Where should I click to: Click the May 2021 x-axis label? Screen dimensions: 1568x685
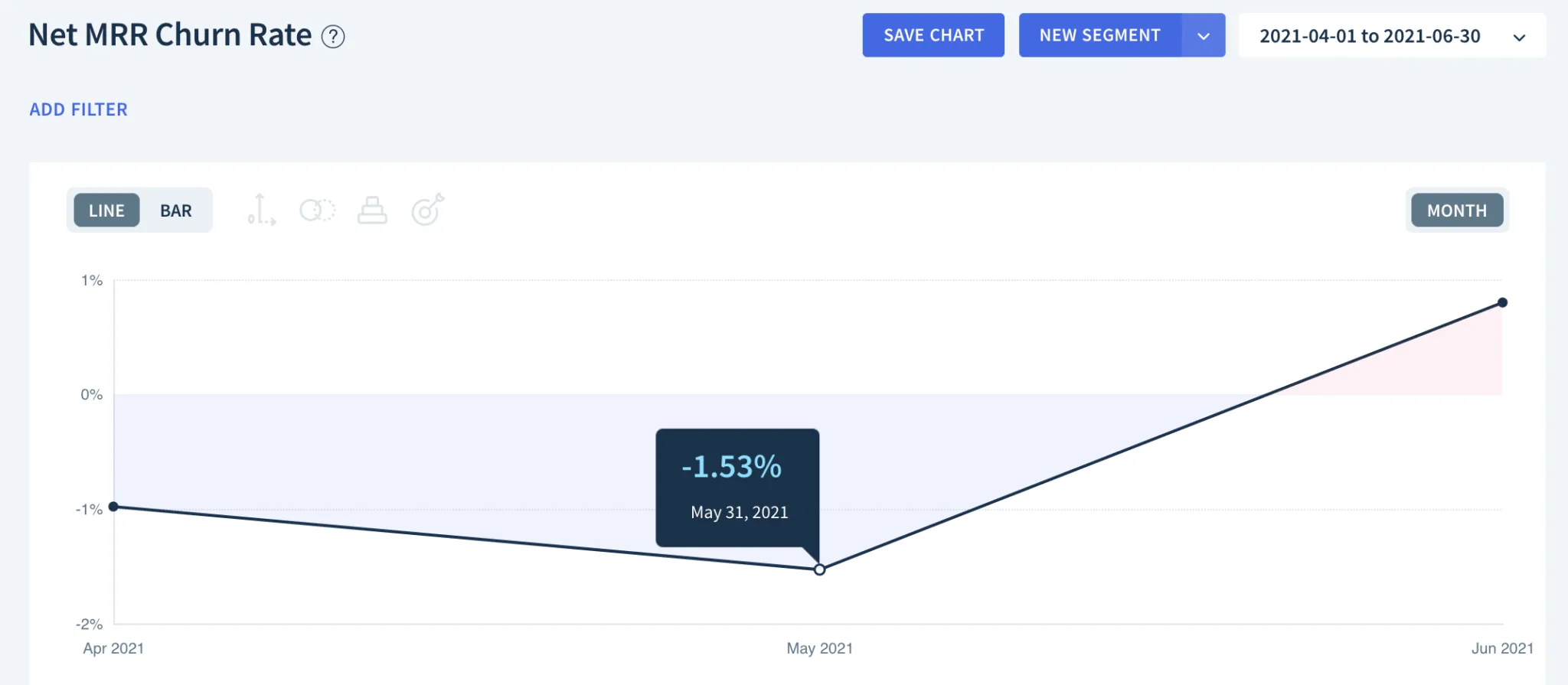point(819,648)
